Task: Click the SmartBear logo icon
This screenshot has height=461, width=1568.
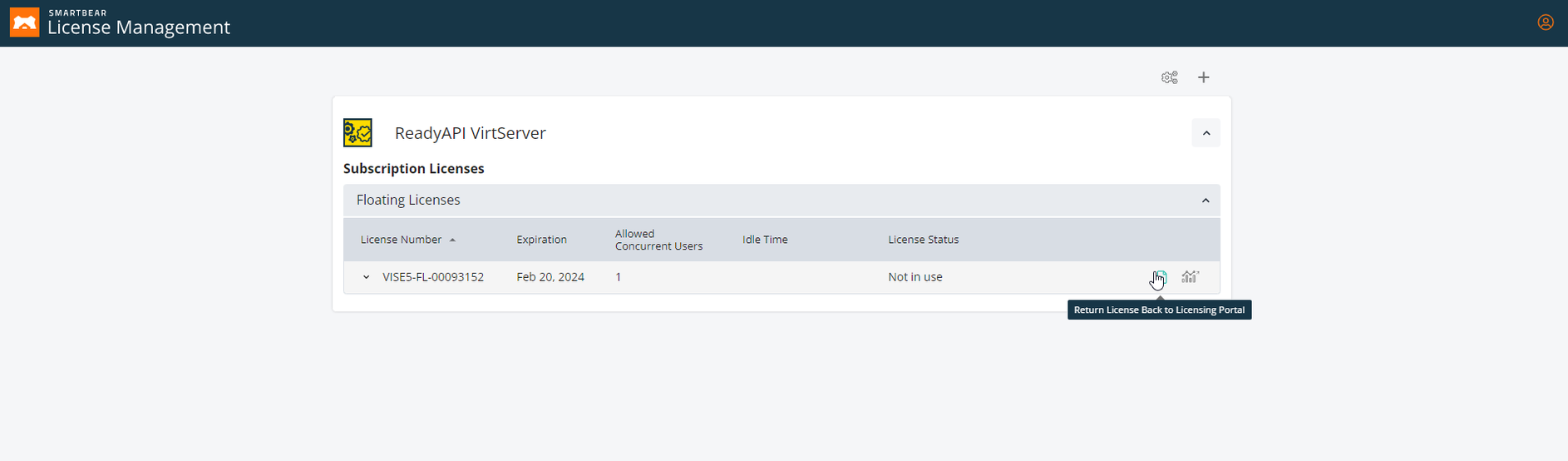Action: [x=24, y=22]
